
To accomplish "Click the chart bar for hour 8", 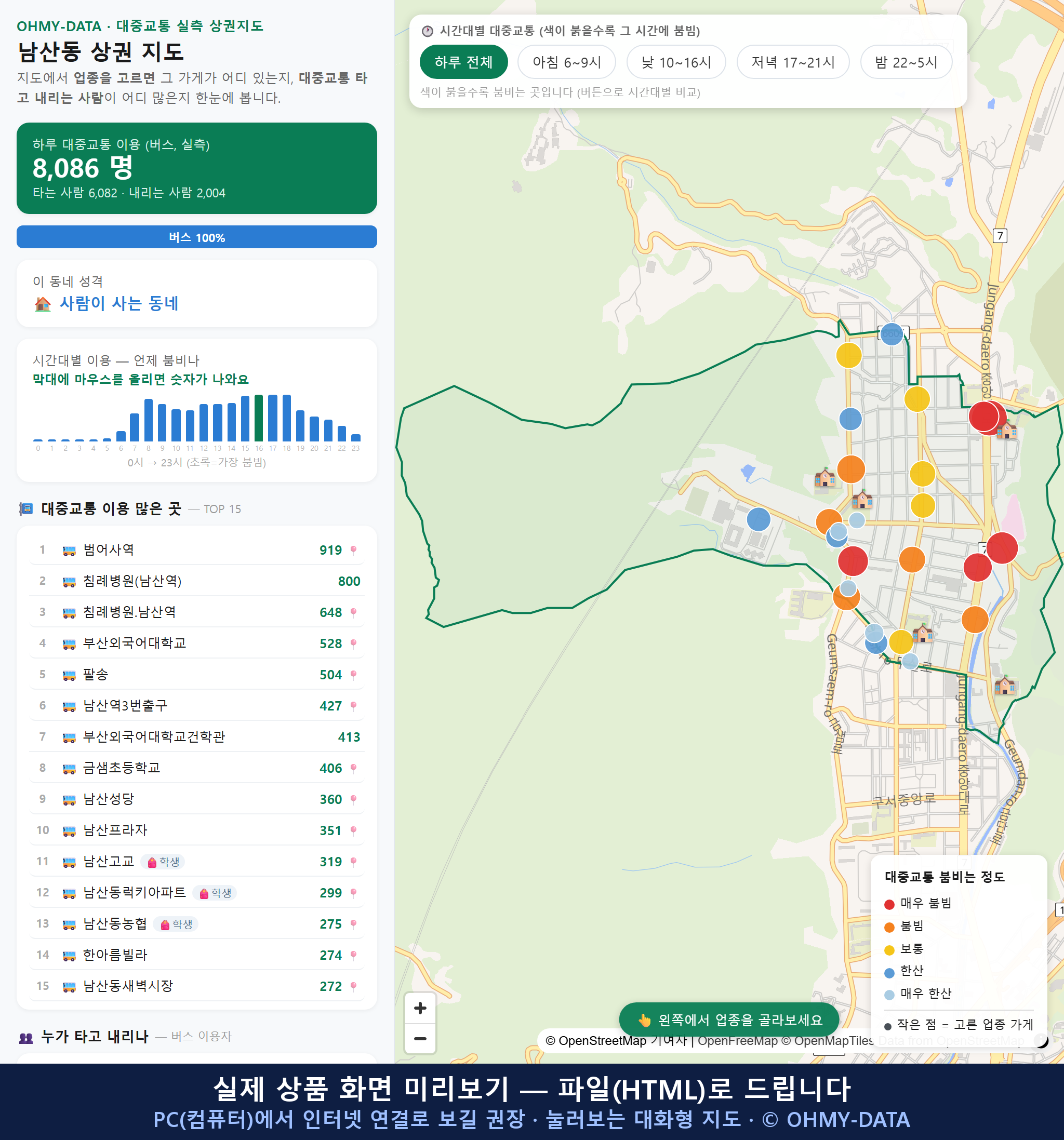I will (149, 420).
